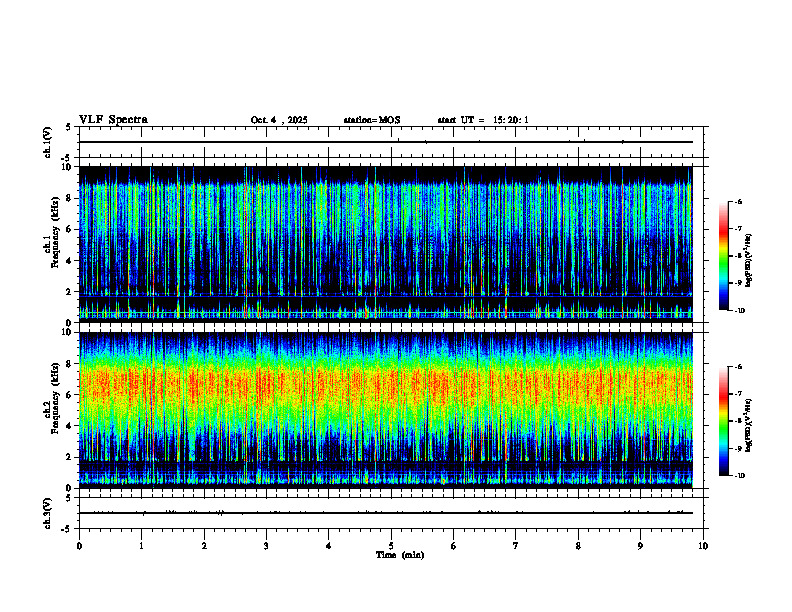Click the 8 kHz tick label of ch.1
The height and width of the screenshot is (612, 792).
click(69, 198)
